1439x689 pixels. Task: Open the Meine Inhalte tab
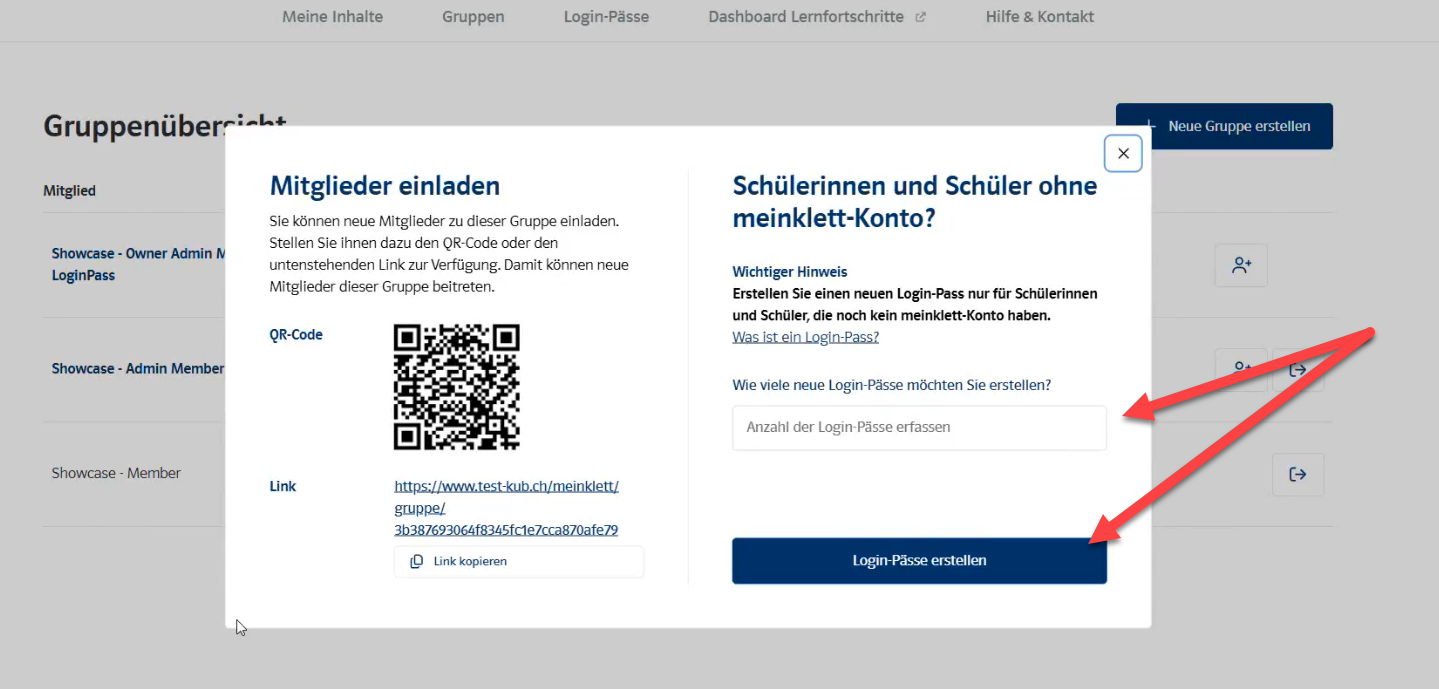(x=332, y=17)
